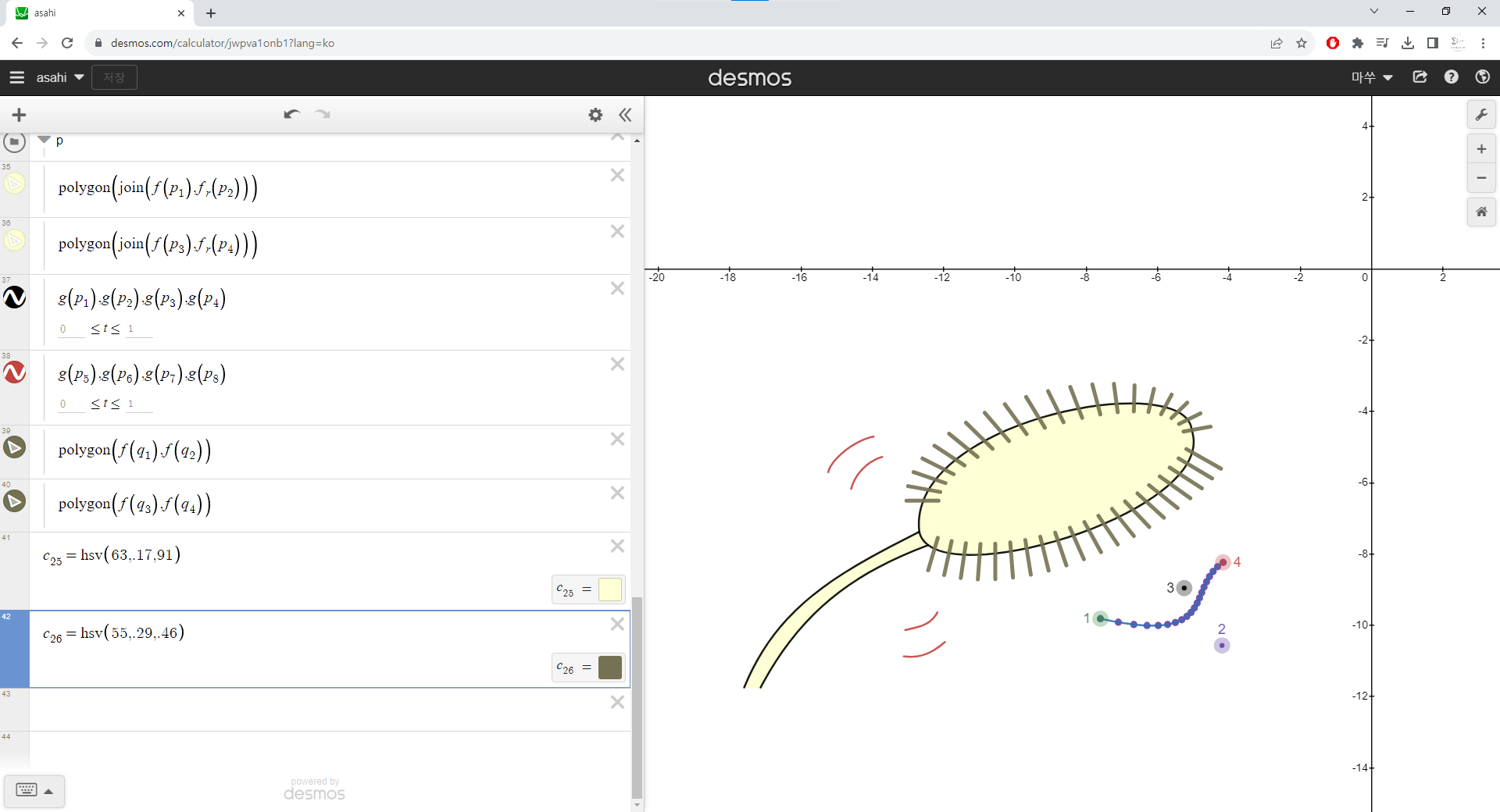Open expression list settings gear
Image resolution: width=1500 pixels, height=812 pixels.
[x=595, y=115]
